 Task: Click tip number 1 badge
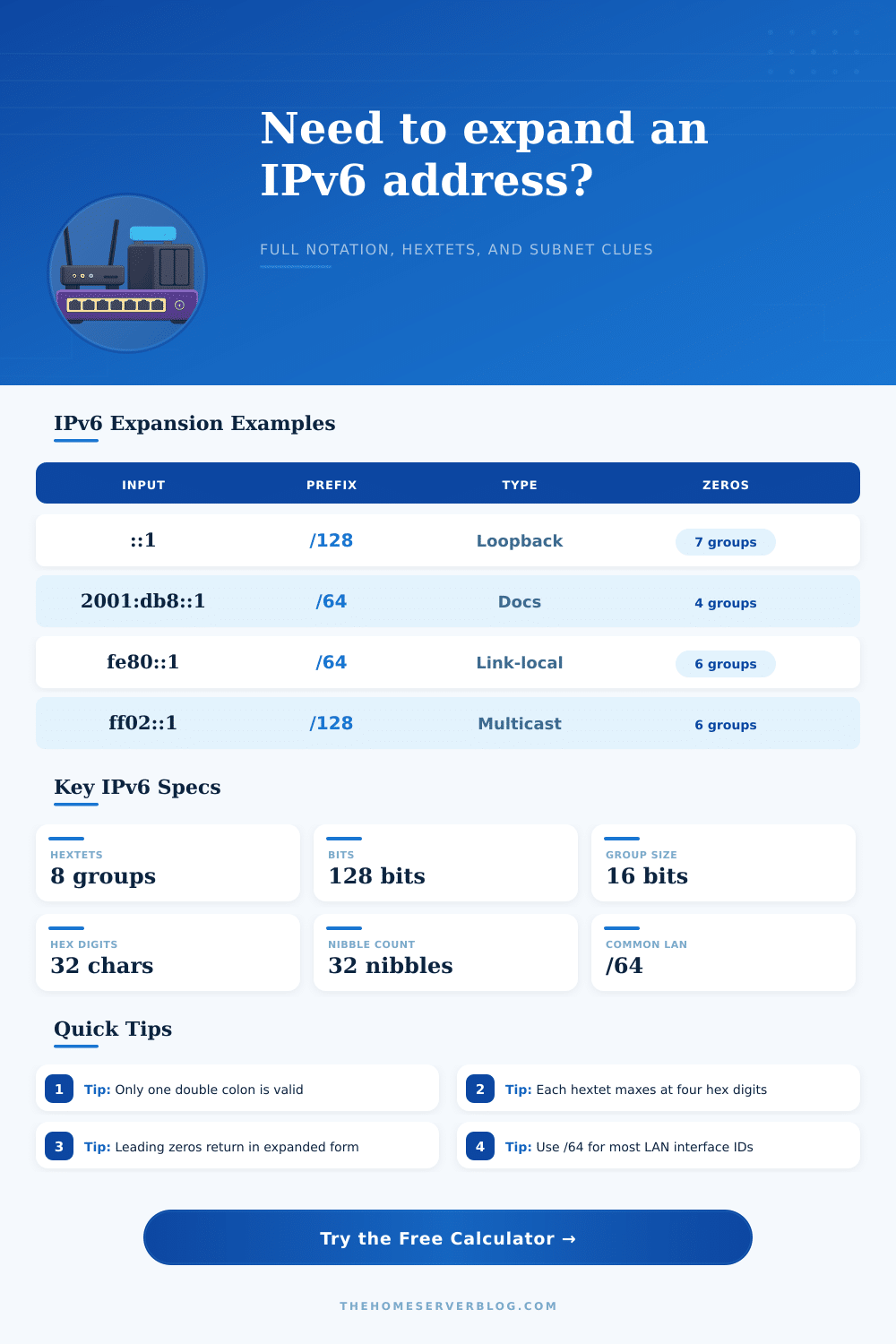click(59, 1089)
